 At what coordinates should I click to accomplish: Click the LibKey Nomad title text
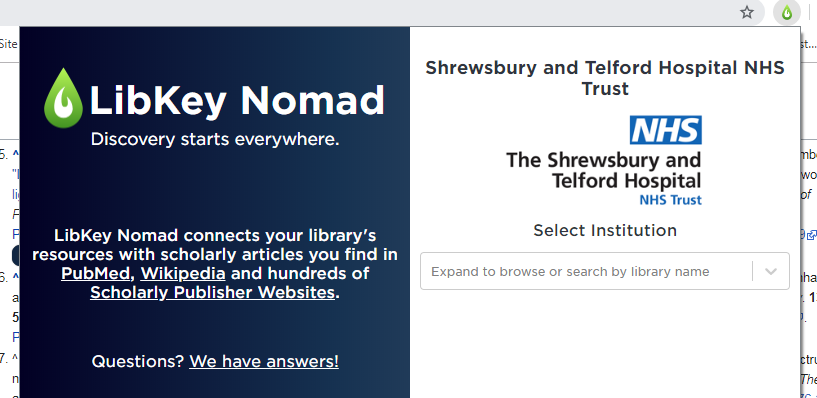[237, 100]
